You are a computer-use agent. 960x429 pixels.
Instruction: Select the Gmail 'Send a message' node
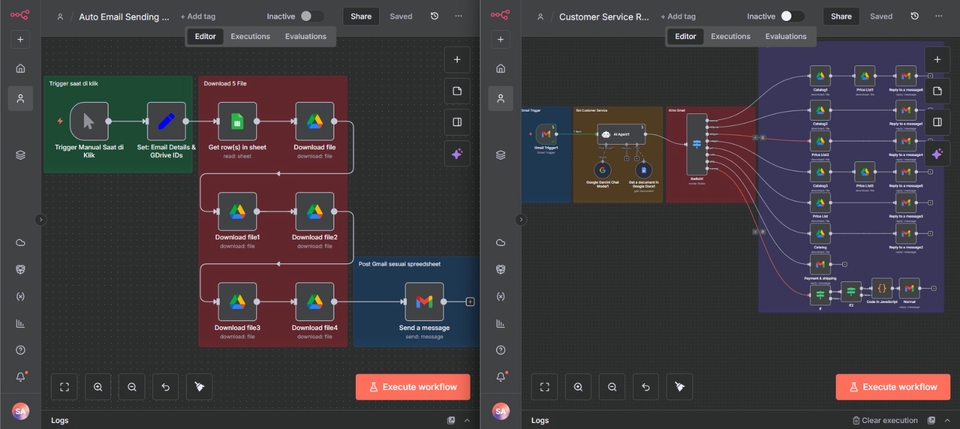pos(424,301)
